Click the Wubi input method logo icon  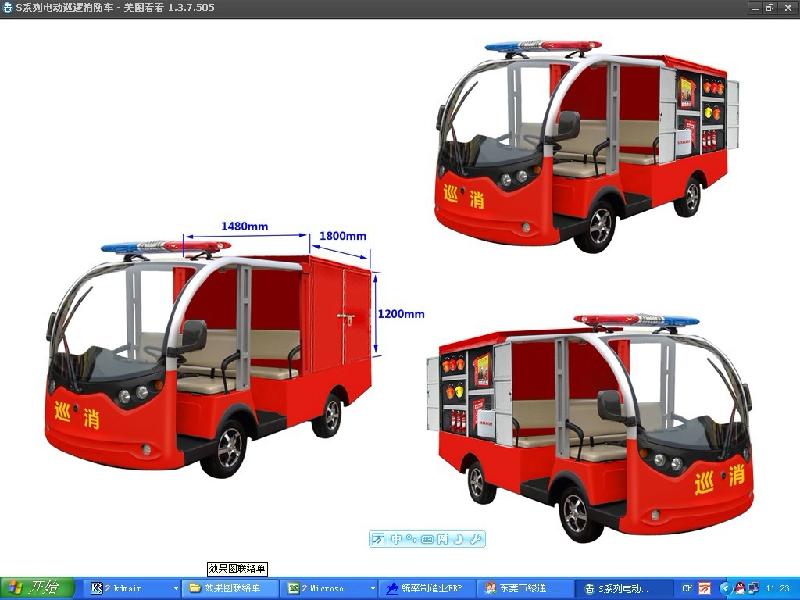(378, 539)
